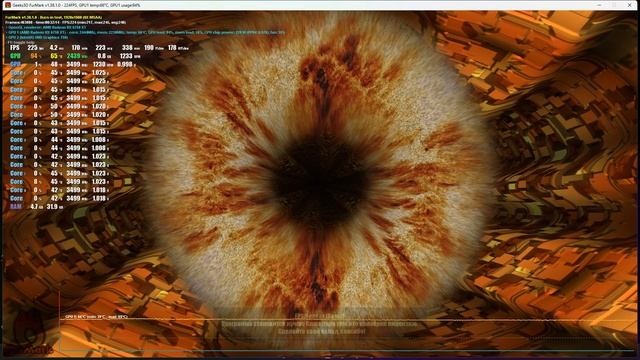Click the FurMark app icon in title bar
Image resolution: width=640 pixels, height=360 pixels.
point(8,5)
